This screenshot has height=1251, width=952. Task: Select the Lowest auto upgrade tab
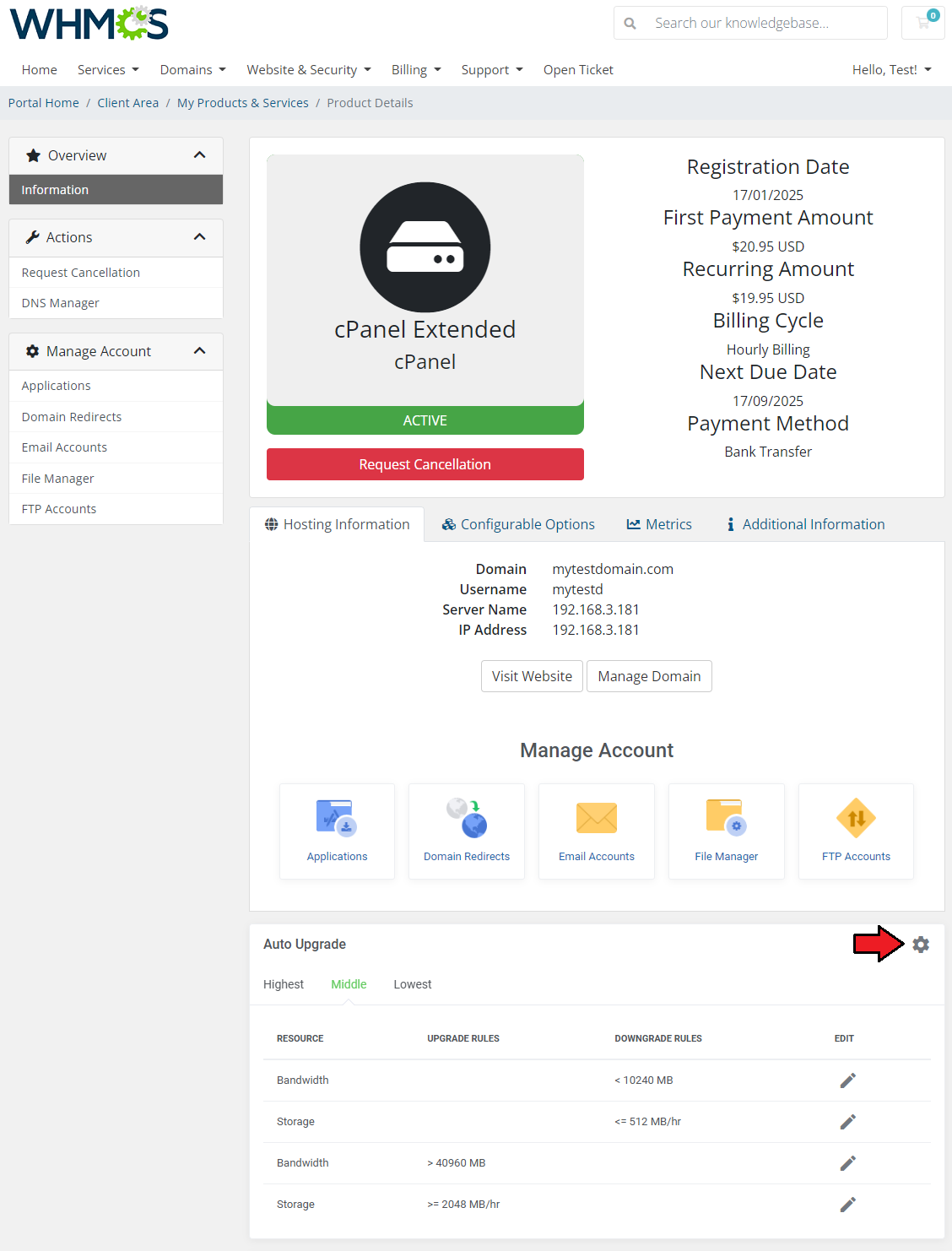(413, 984)
